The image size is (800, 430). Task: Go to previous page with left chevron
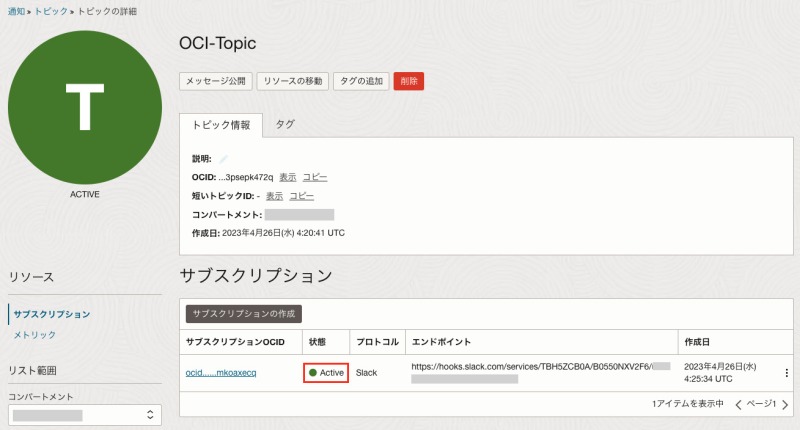tap(739, 404)
